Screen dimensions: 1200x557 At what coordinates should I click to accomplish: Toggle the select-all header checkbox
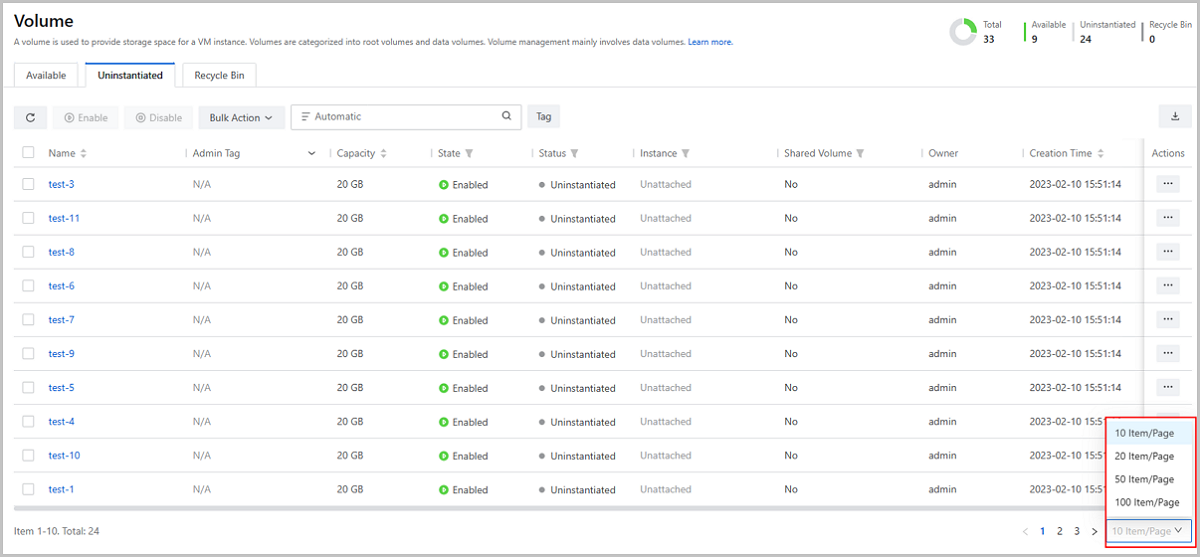click(28, 153)
